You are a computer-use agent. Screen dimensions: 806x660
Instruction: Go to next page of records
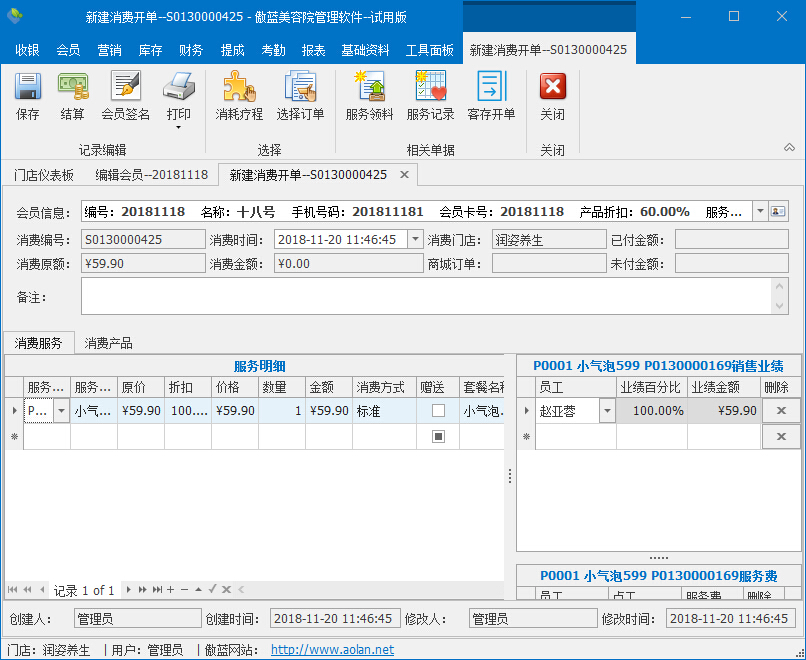(143, 590)
